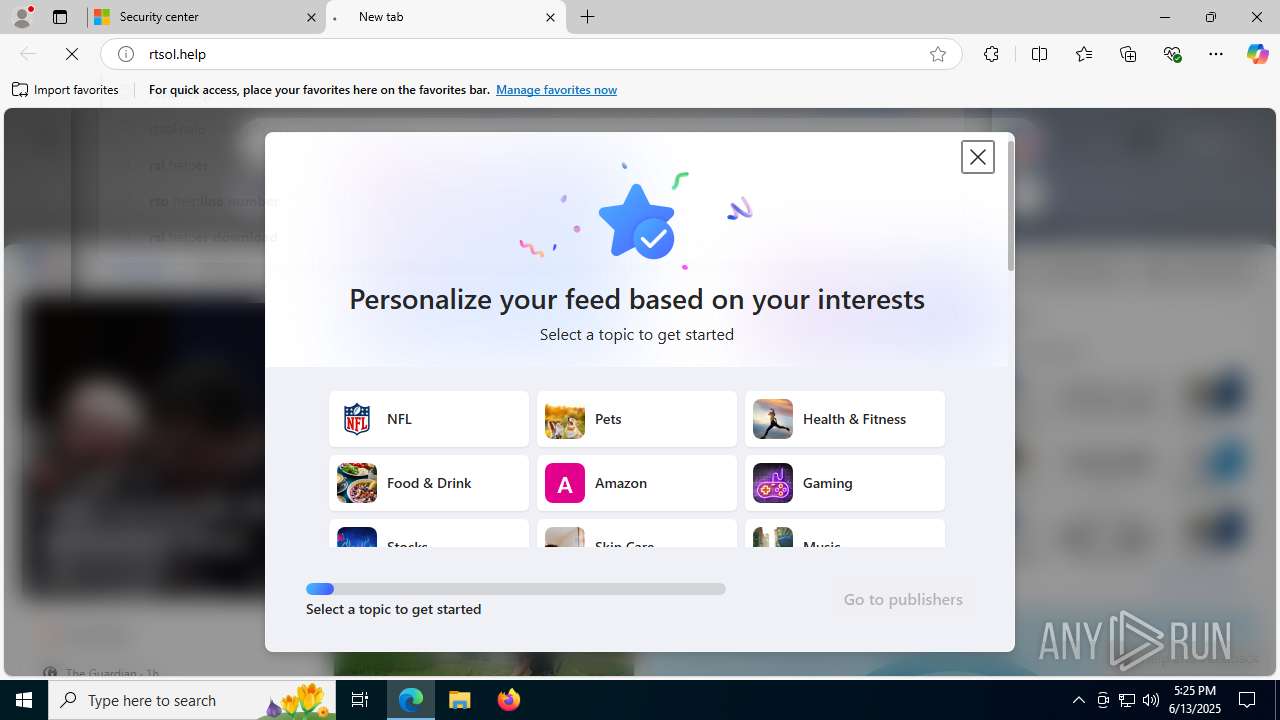Select the Food & Drink topic

(429, 483)
